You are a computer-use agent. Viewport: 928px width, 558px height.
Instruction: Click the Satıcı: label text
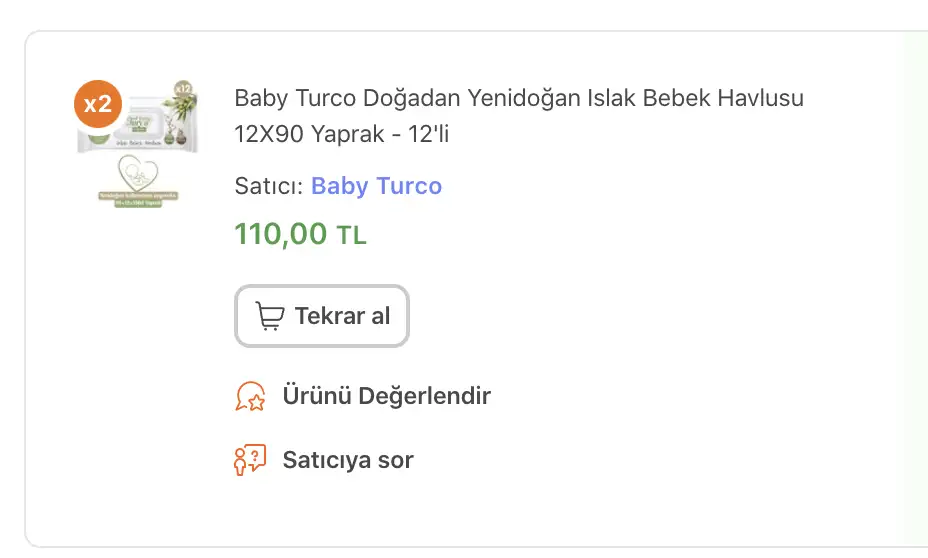point(269,186)
